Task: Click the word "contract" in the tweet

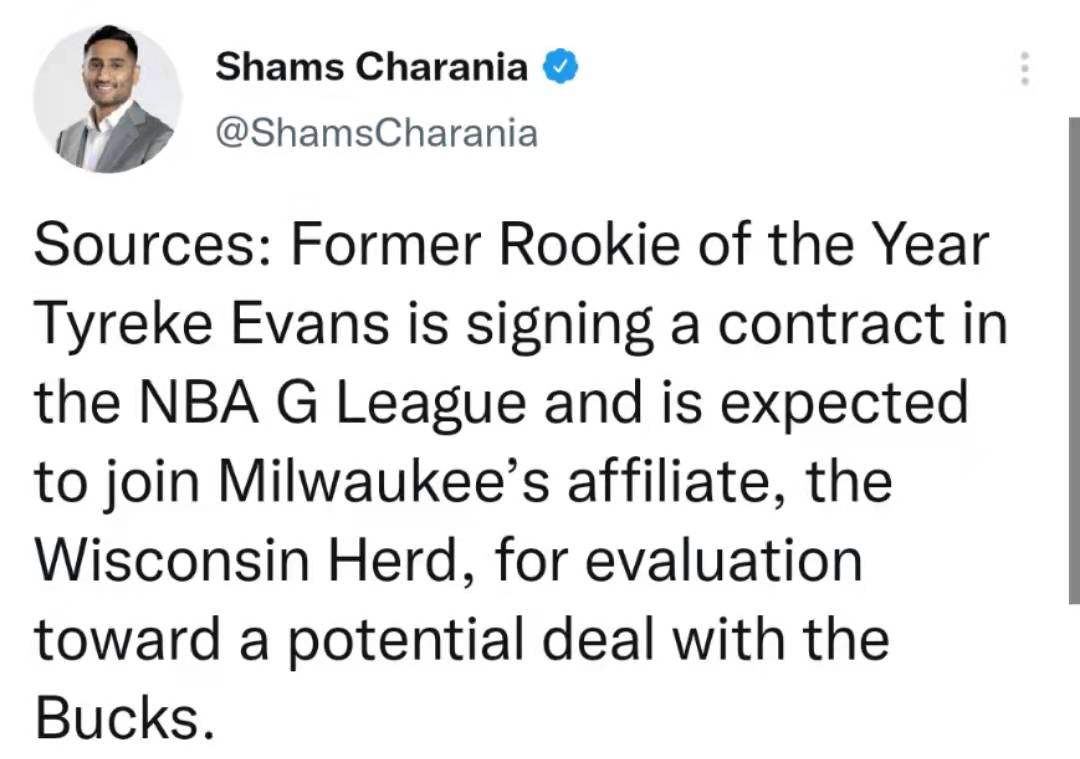Action: [831, 324]
